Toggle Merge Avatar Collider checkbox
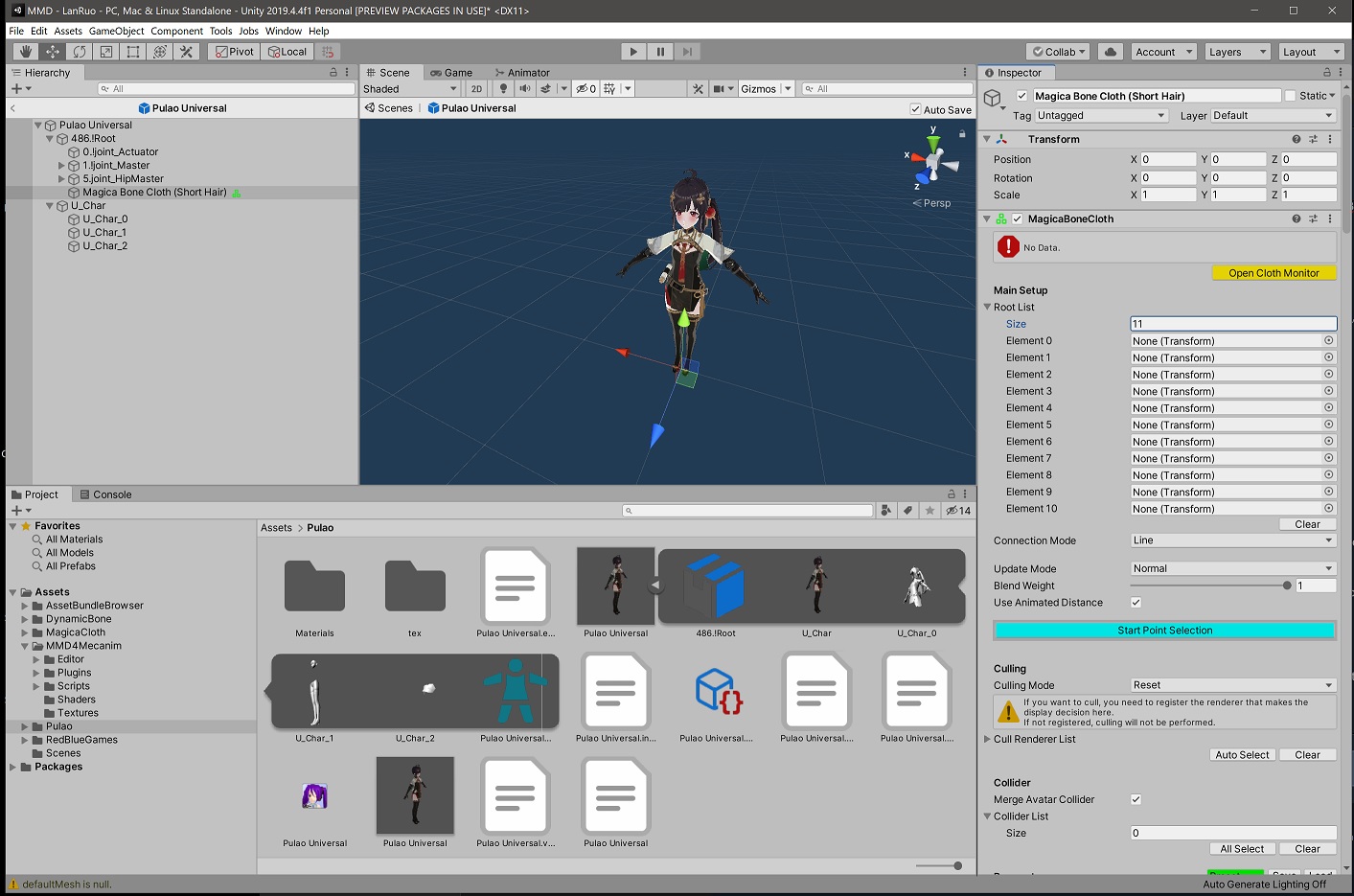Screen dimensions: 1354x896 point(1136,799)
